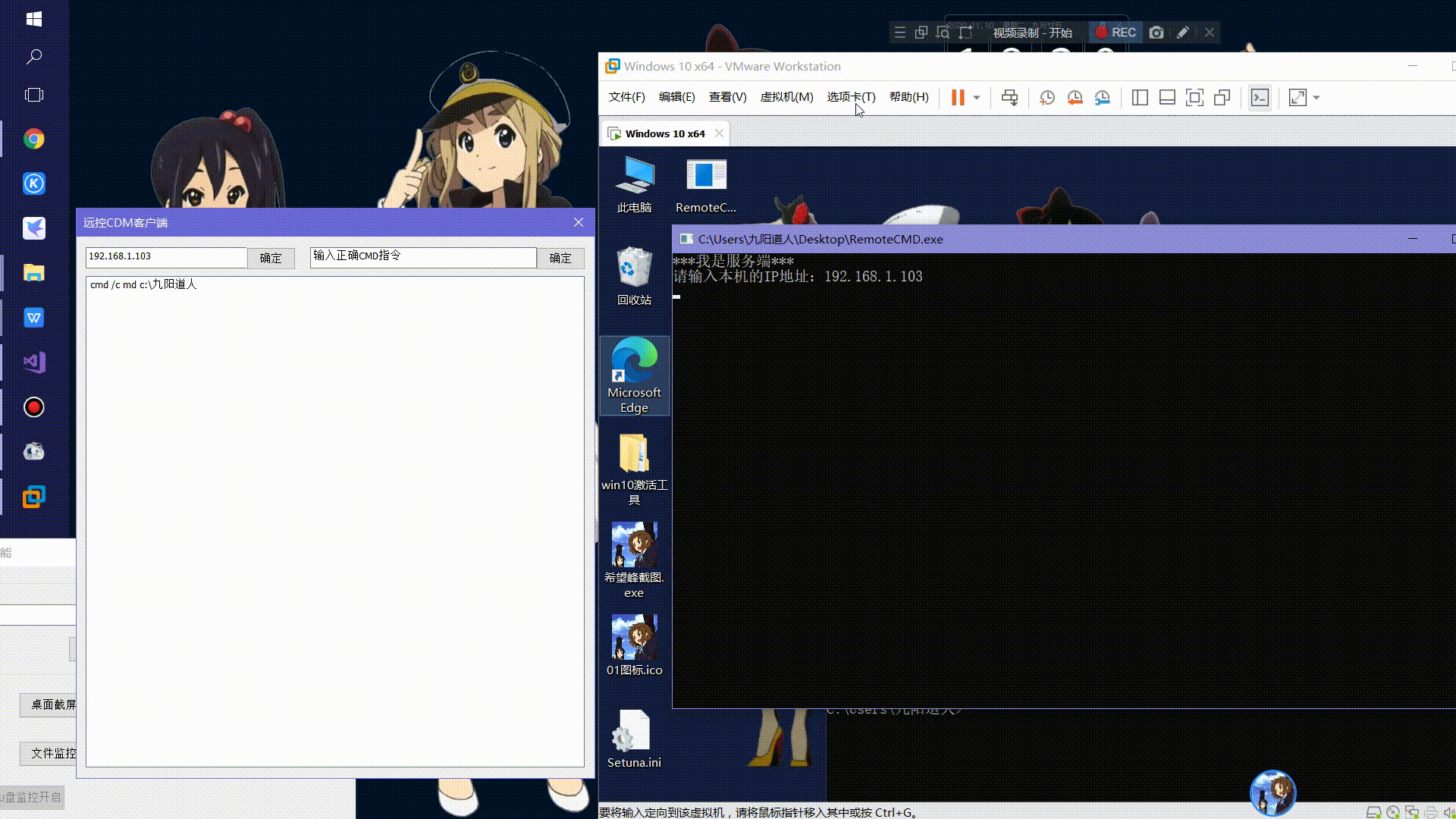Toggle the VMware thumbnail bar
This screenshot has height=819, width=1456.
point(1167,97)
